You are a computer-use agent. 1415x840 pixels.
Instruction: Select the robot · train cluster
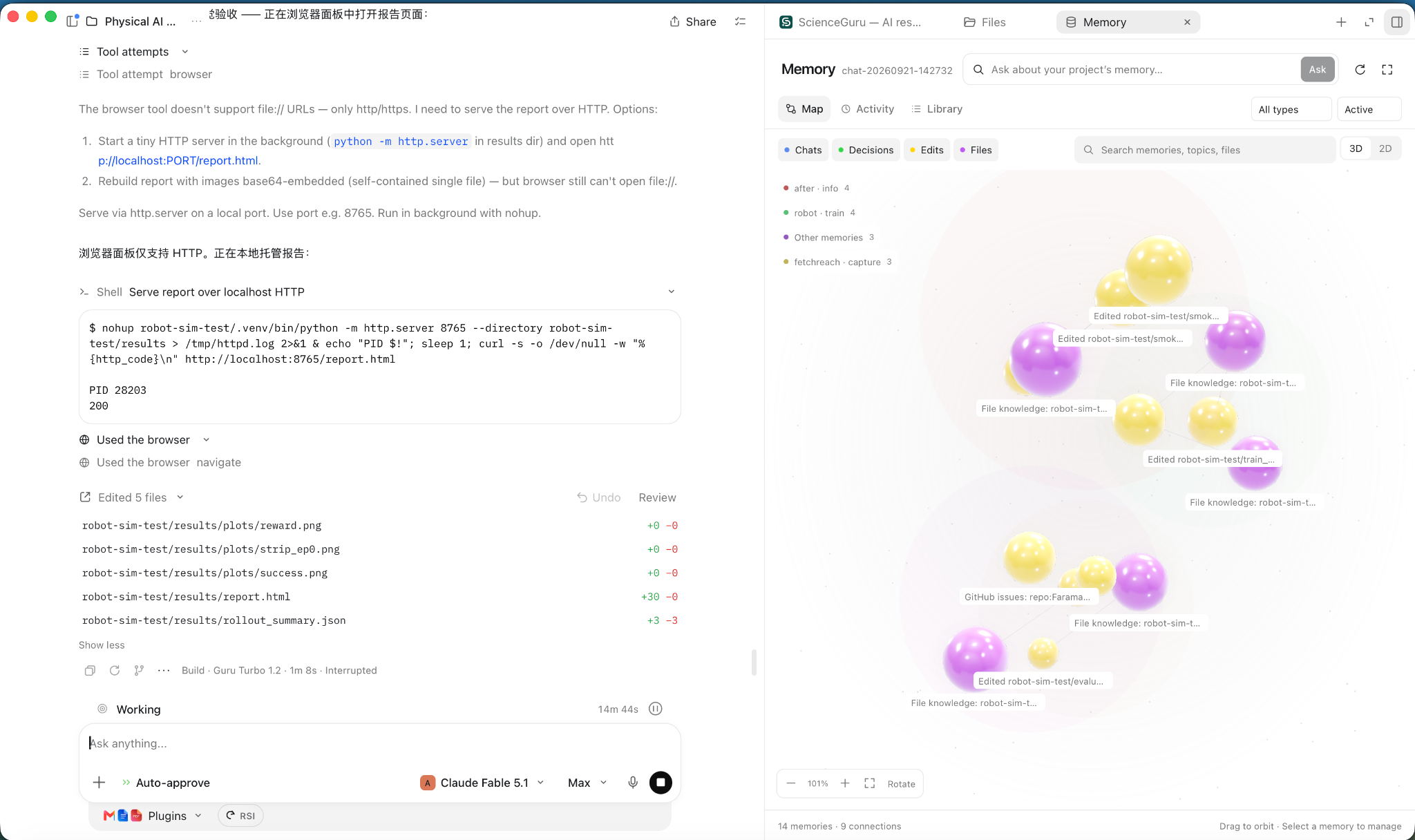(x=819, y=213)
